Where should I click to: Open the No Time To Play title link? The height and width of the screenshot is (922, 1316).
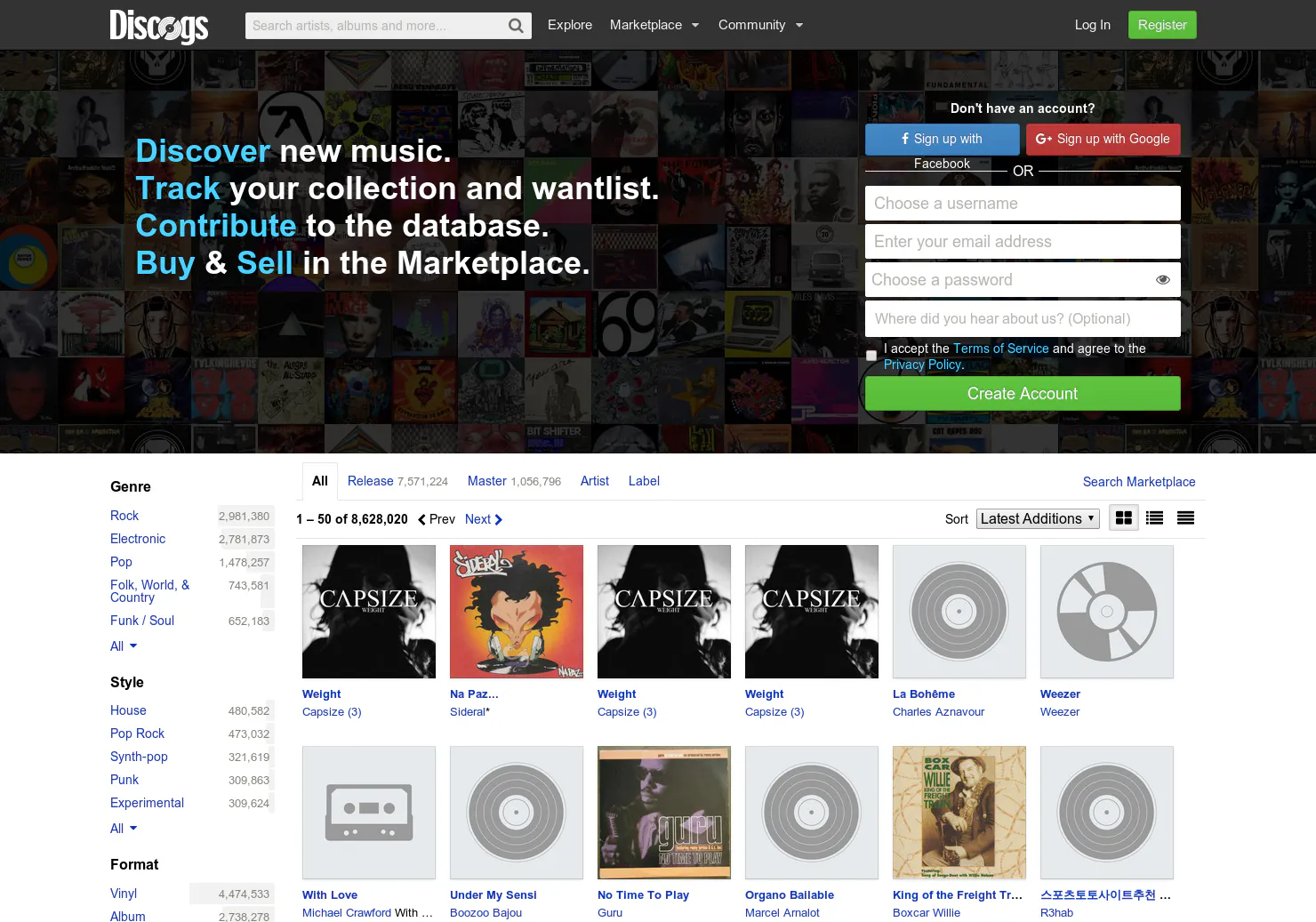643,895
